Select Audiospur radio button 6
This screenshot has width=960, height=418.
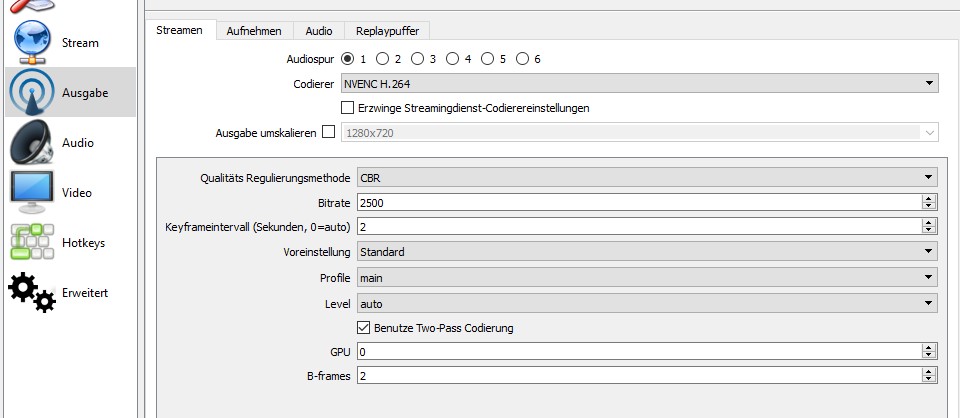521,59
